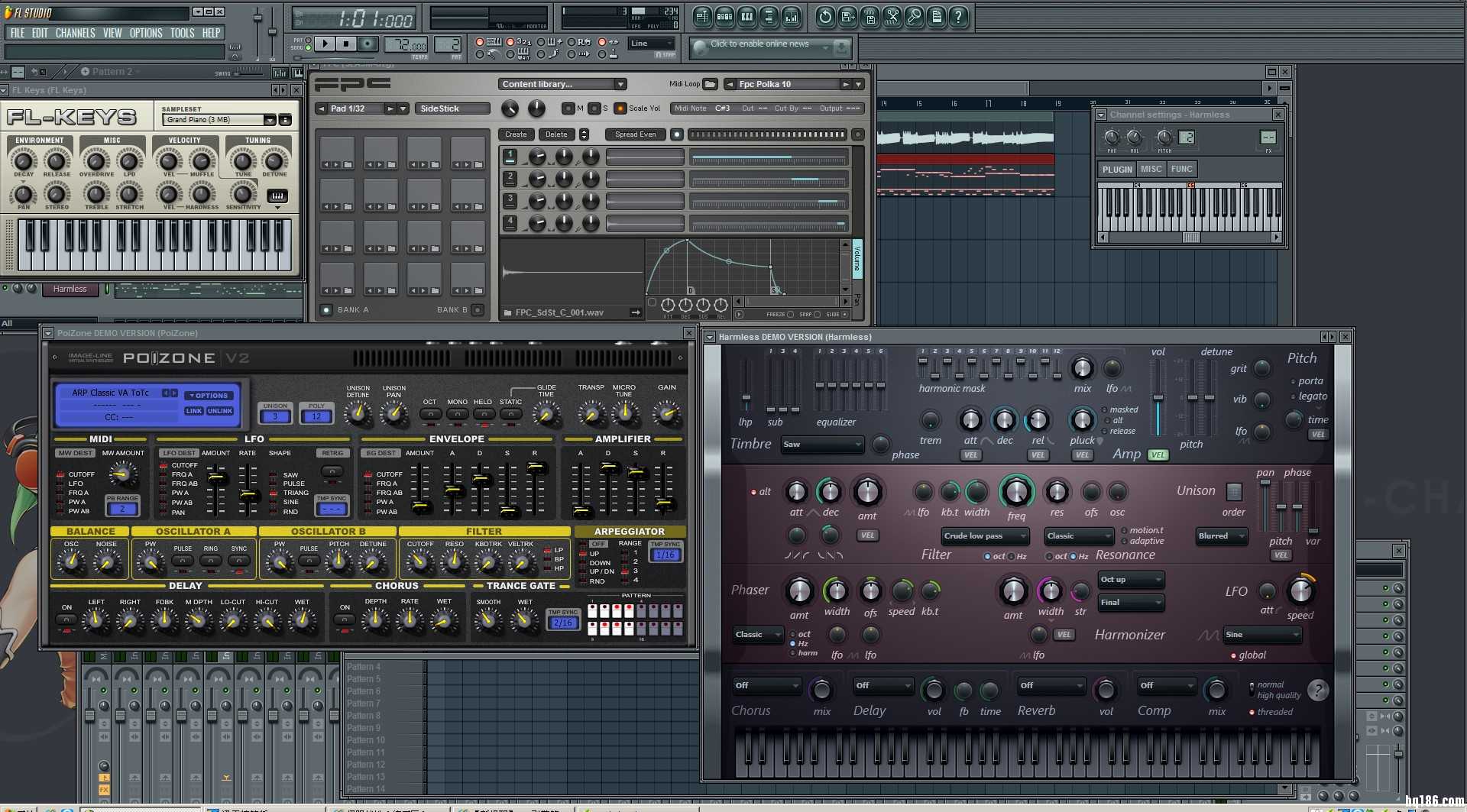Show the mixer window icon
The width and height of the screenshot is (1467, 812).
tap(791, 17)
